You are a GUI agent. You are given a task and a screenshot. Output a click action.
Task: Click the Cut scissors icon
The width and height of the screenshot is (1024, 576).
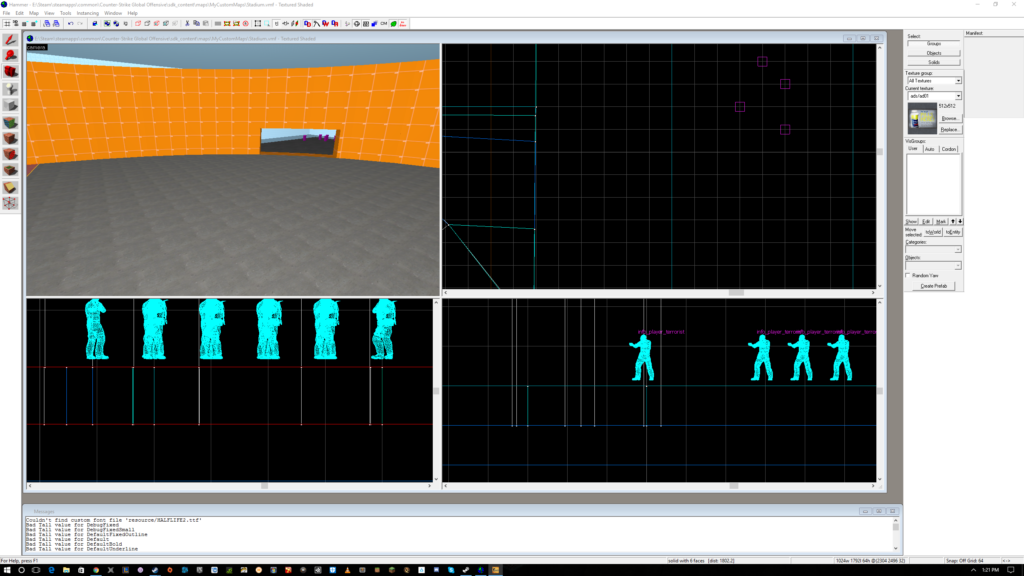[x=187, y=24]
